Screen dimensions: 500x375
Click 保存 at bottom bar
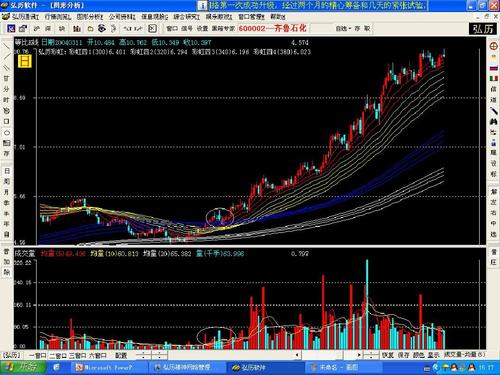[x=403, y=355]
